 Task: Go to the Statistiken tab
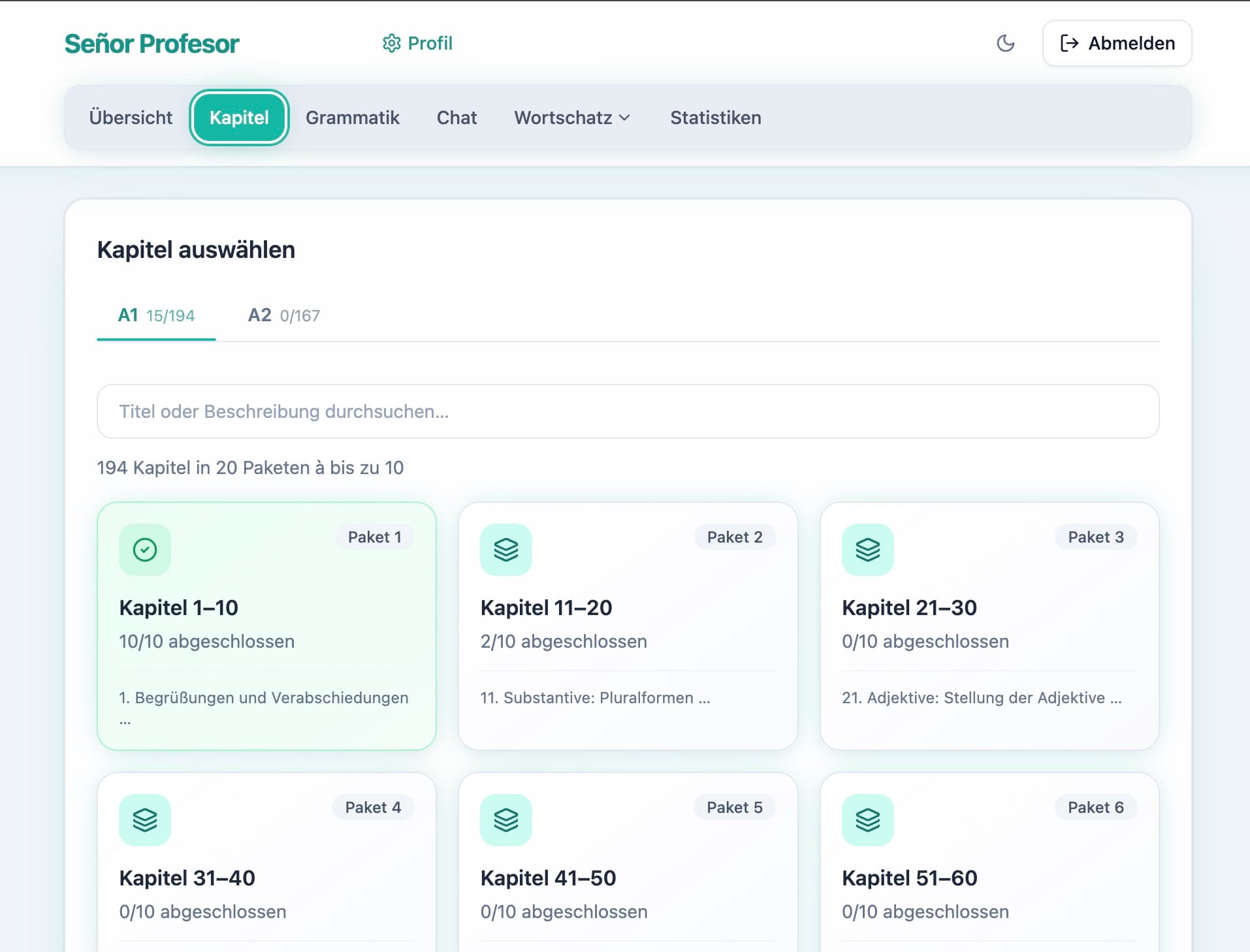[716, 118]
